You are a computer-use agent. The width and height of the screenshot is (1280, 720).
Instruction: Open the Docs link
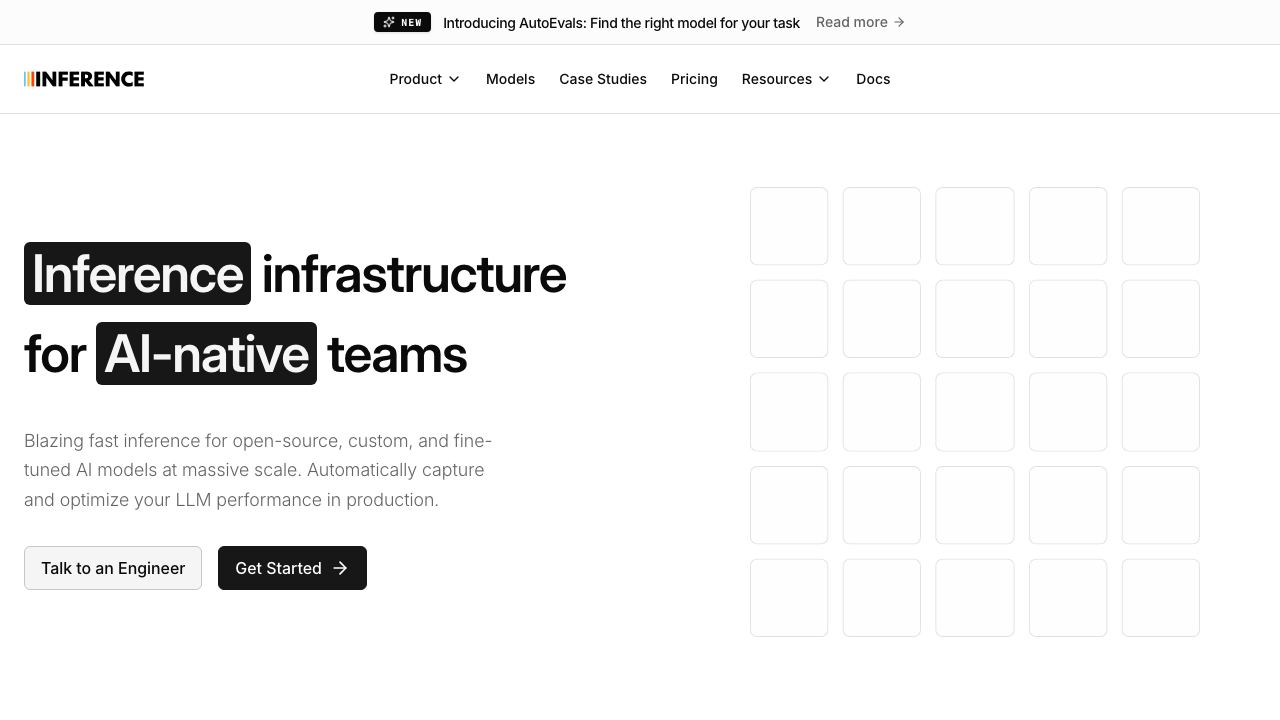pos(873,79)
